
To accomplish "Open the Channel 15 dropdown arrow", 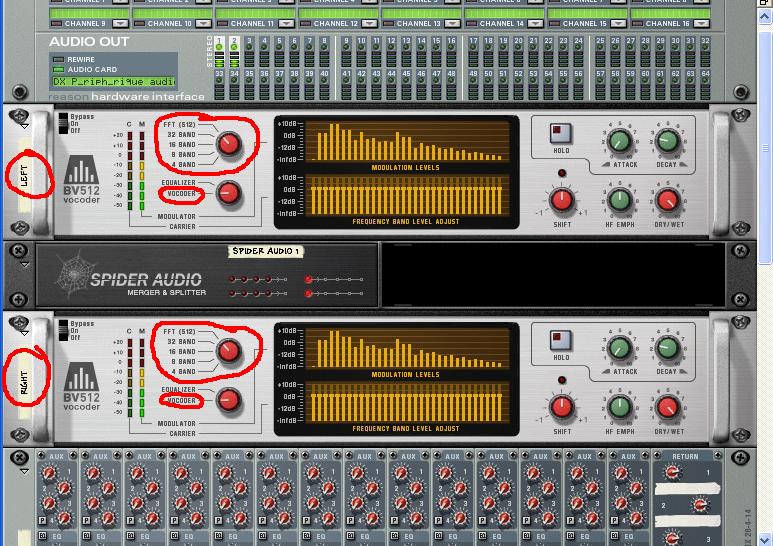I will pos(618,23).
